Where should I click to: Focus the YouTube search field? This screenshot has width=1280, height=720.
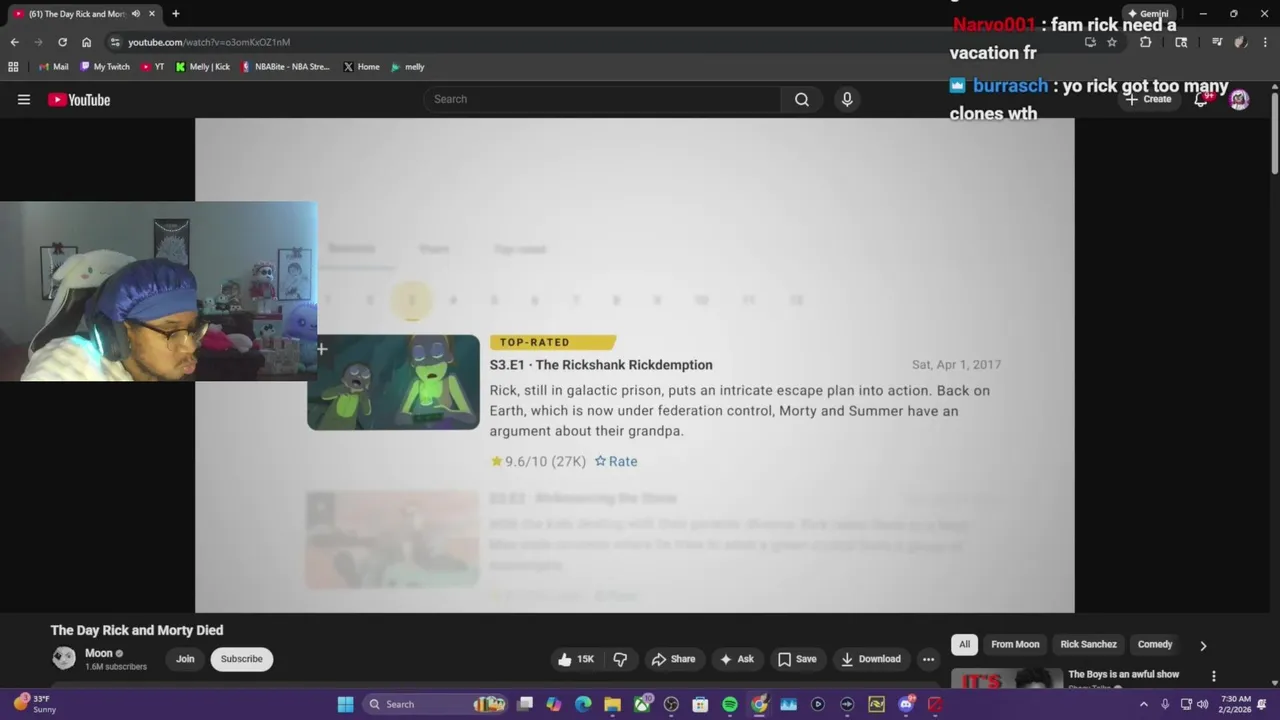[x=603, y=99]
